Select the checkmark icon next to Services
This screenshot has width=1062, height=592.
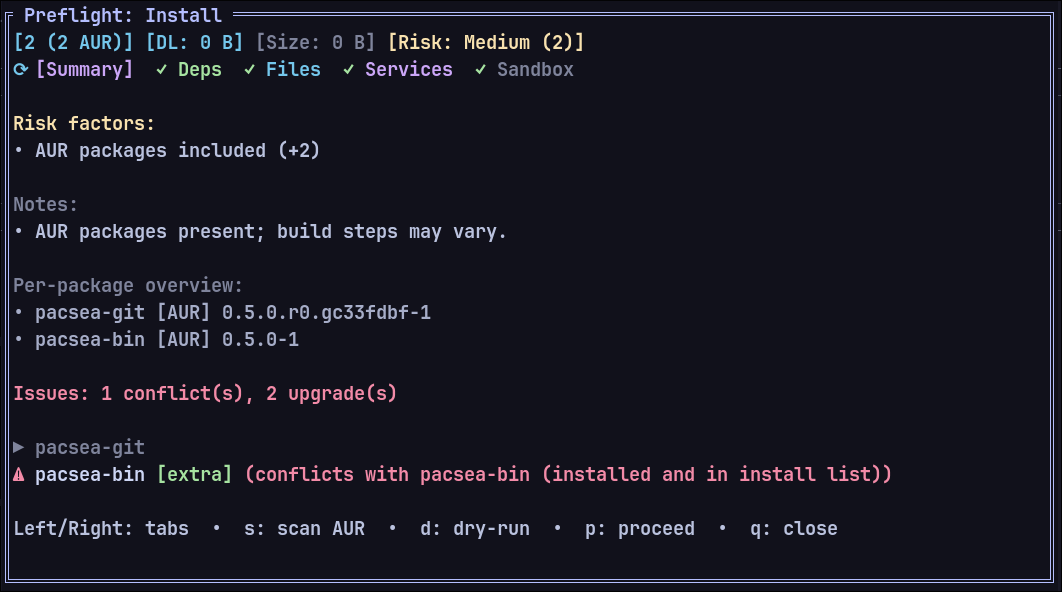point(348,69)
